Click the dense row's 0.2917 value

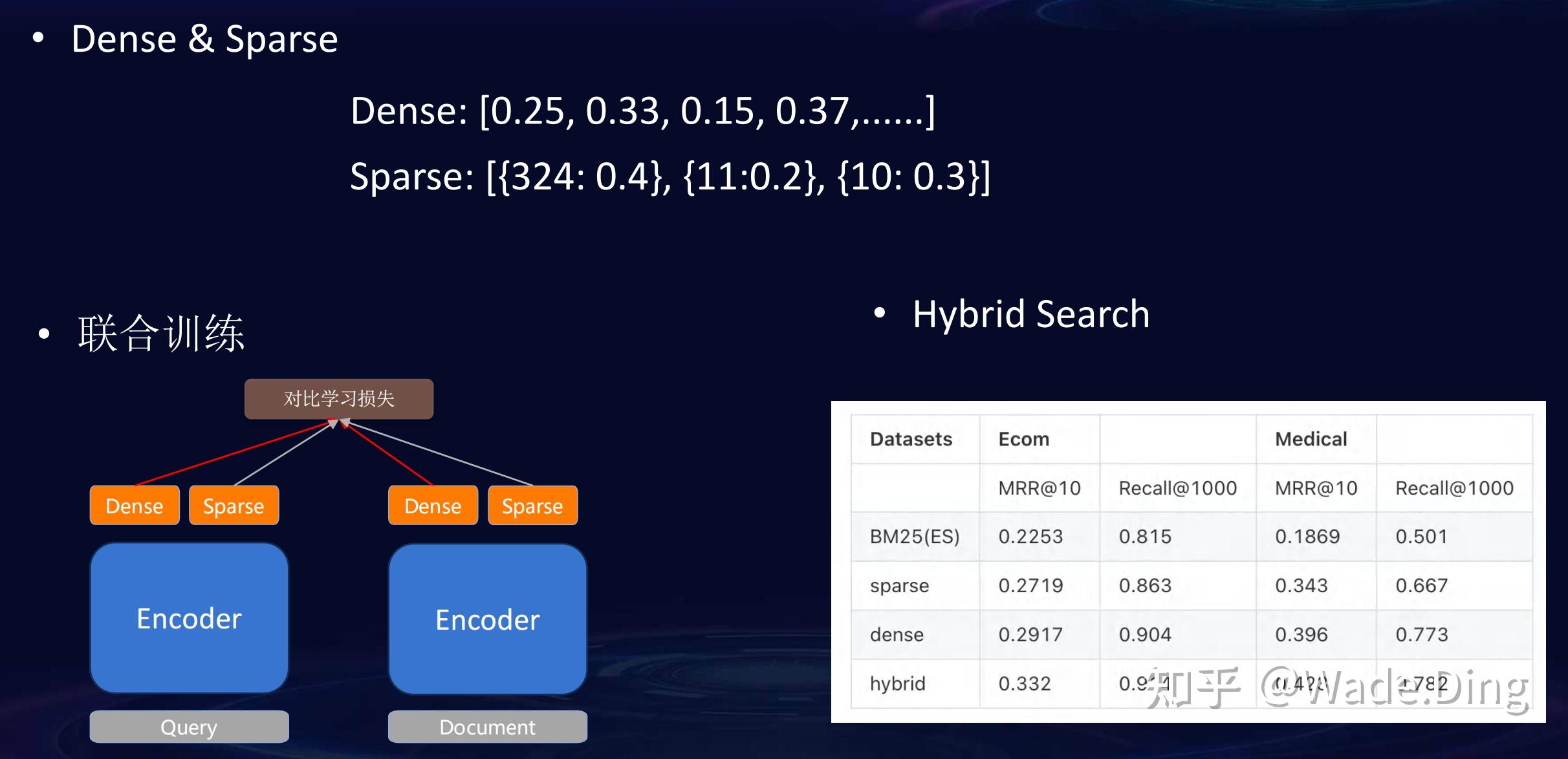pos(1030,634)
